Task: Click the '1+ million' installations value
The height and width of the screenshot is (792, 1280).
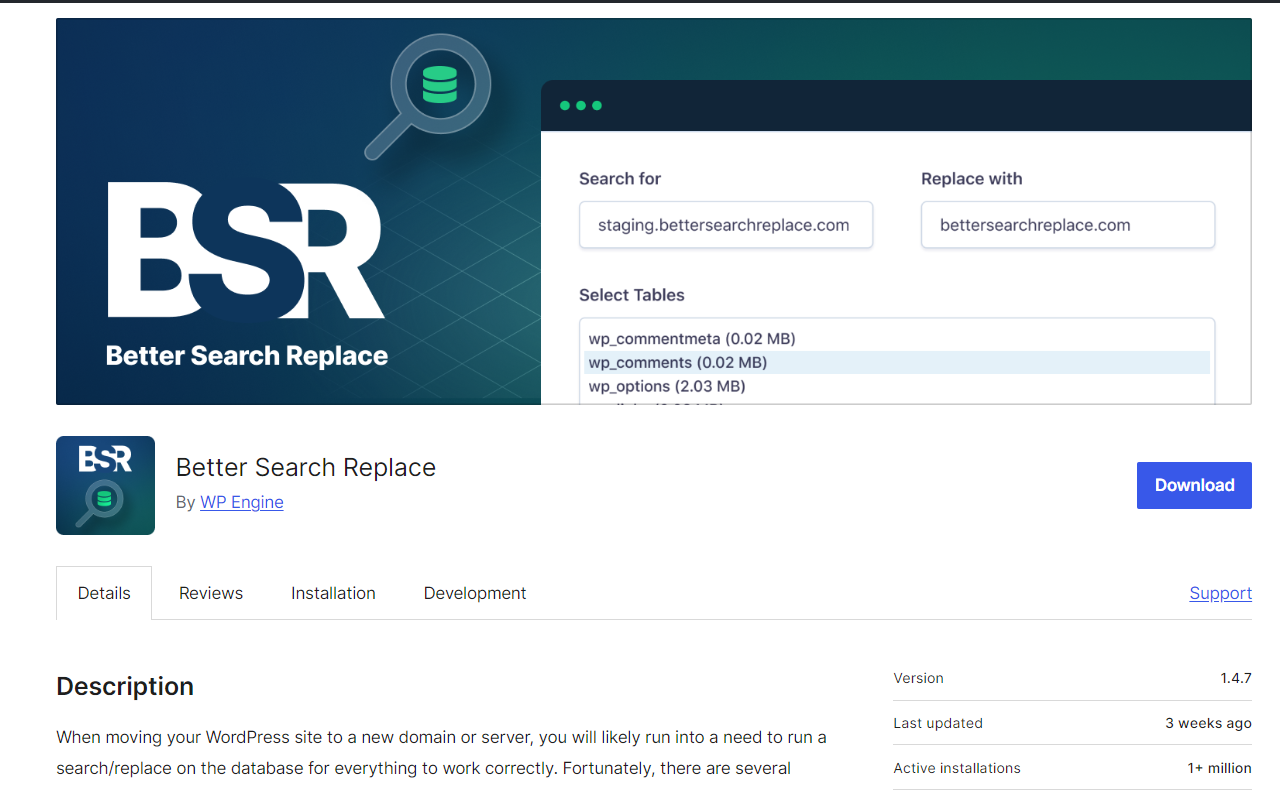Action: pos(1219,768)
